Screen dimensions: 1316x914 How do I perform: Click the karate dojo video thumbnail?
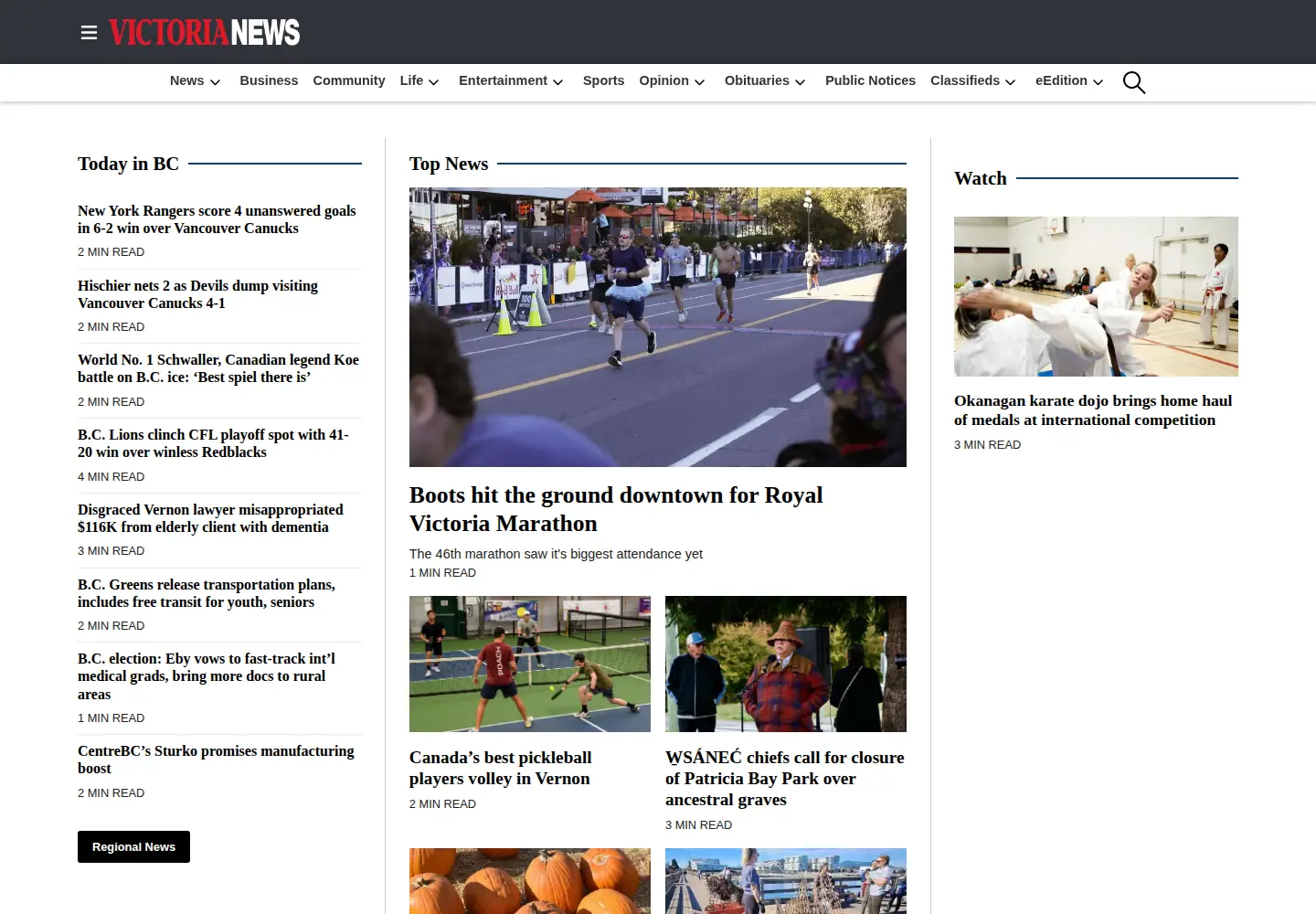1096,296
